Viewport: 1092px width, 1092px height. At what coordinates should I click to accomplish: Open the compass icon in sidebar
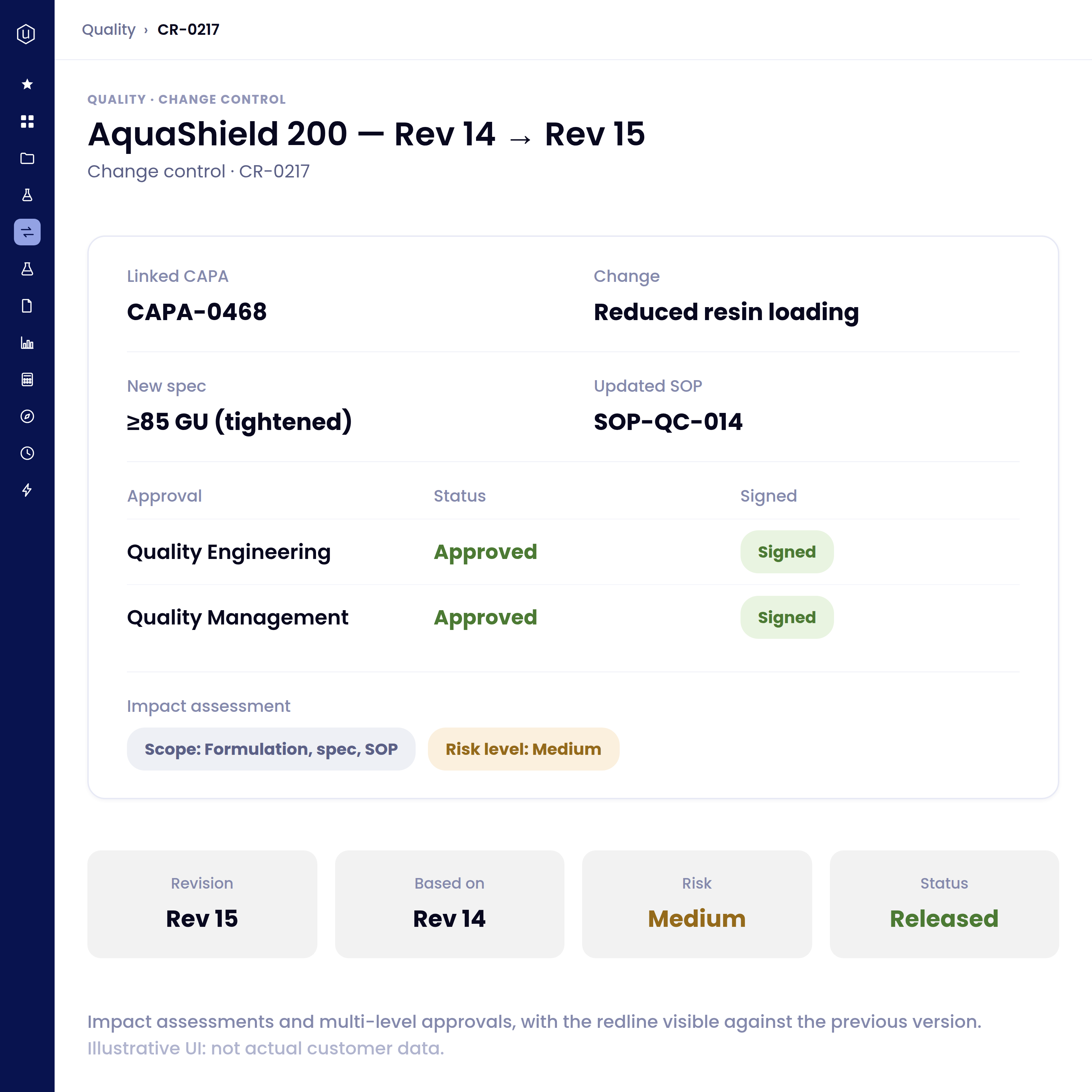27,417
